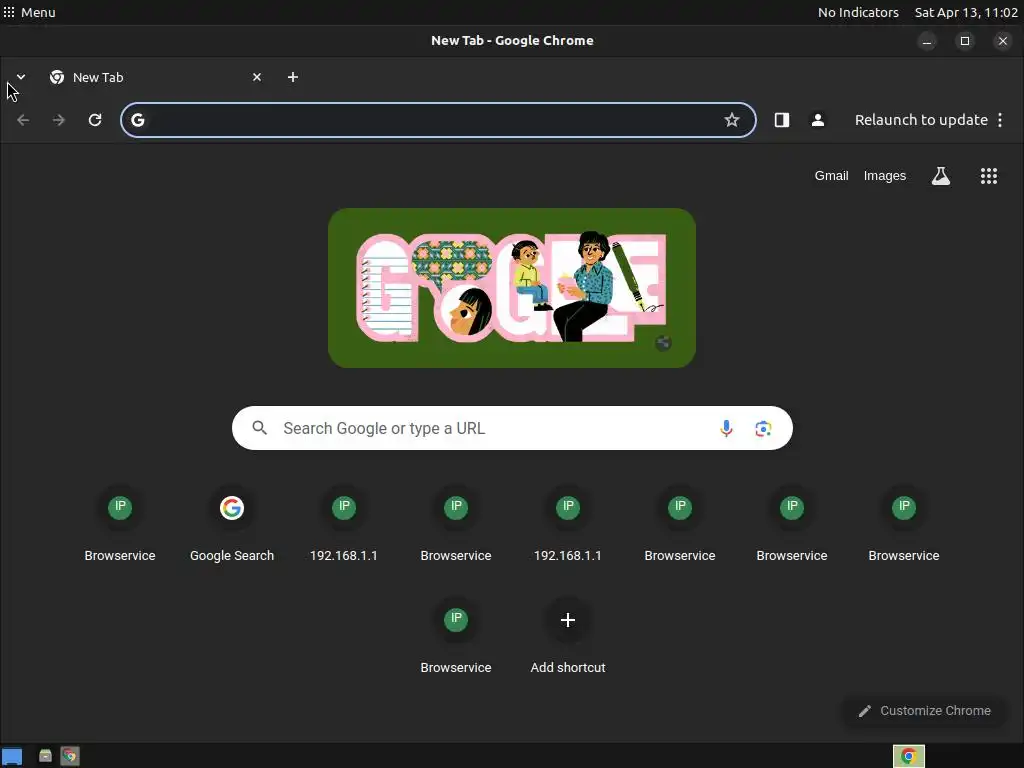Image resolution: width=1024 pixels, height=768 pixels.
Task: Open today's Google Doodle
Action: [x=511, y=288]
